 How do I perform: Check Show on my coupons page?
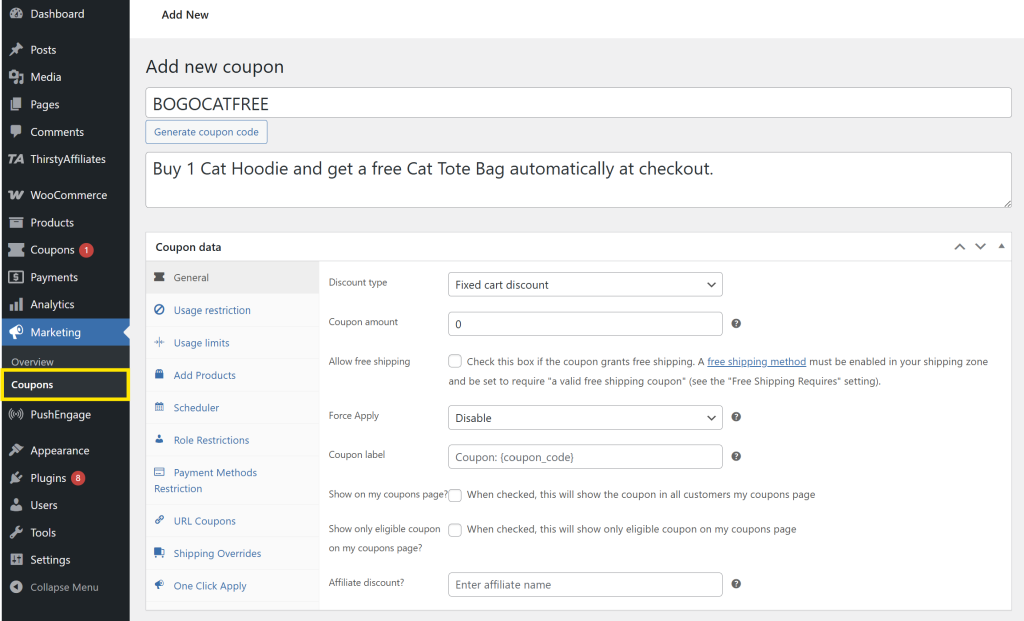click(x=455, y=495)
